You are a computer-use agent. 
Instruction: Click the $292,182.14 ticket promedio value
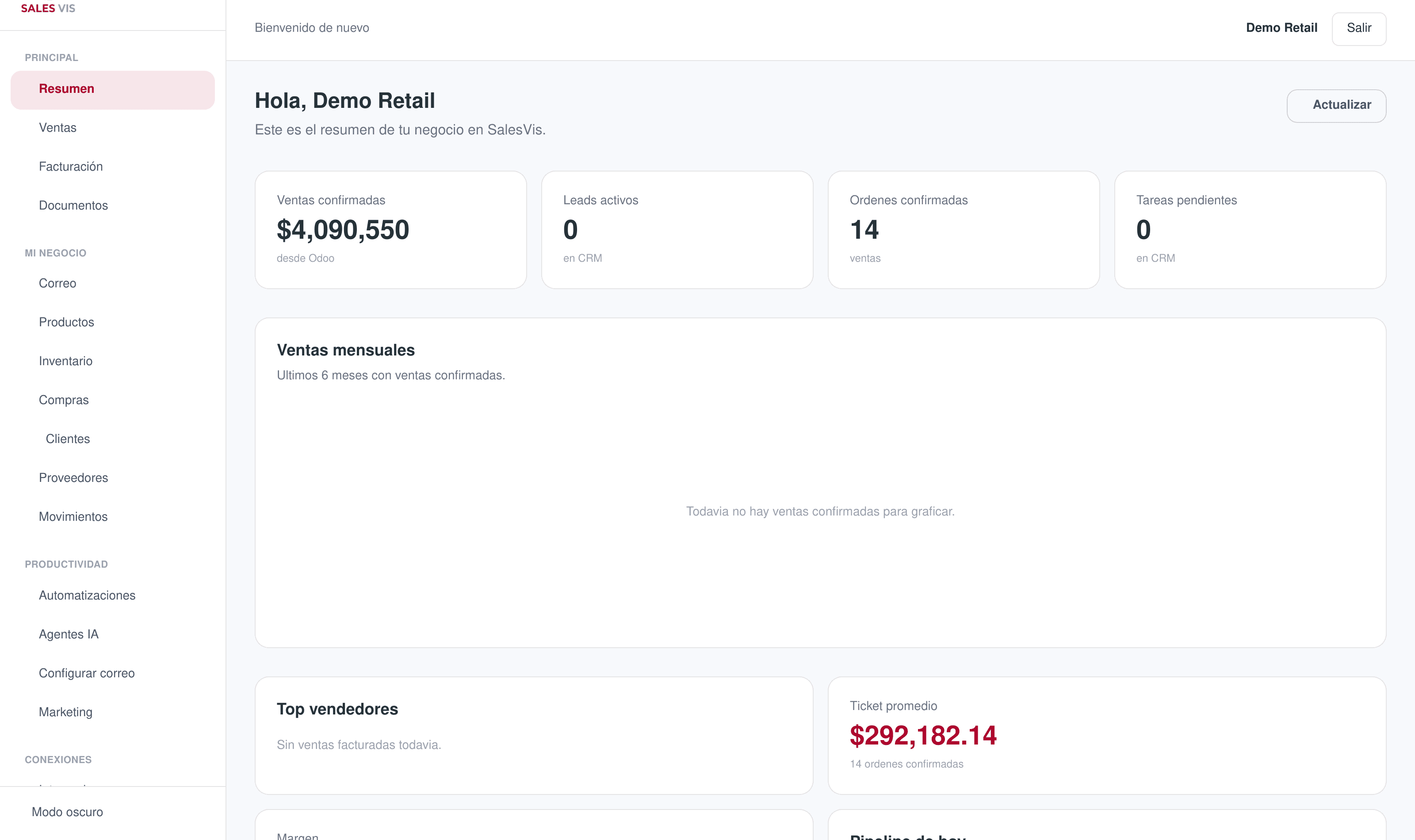922,736
